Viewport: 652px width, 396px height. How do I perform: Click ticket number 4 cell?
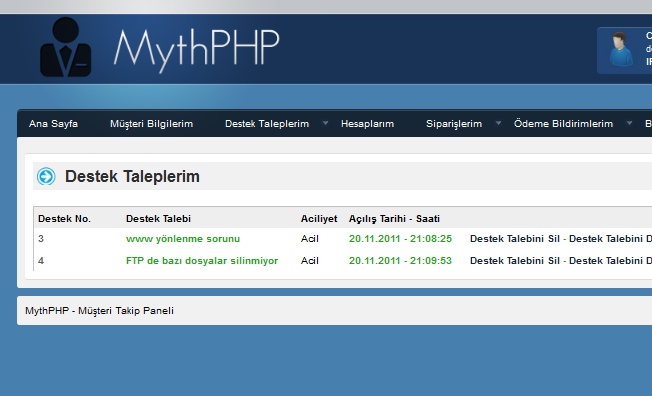click(x=41, y=261)
